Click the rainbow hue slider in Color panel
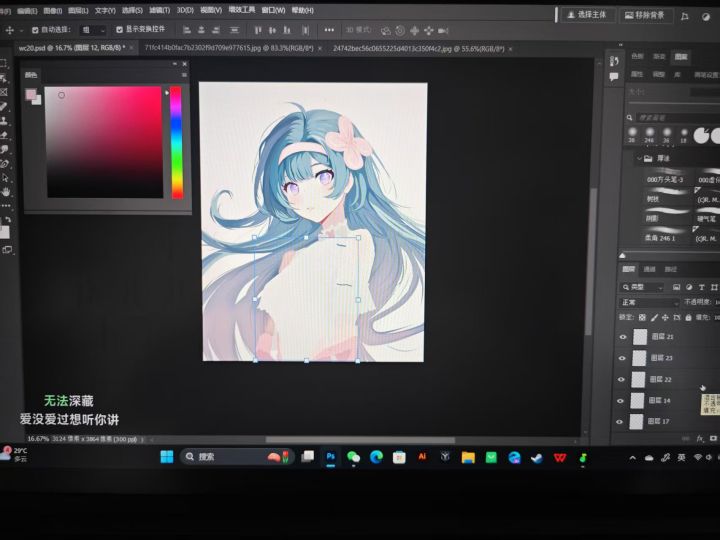The width and height of the screenshot is (720, 540). pyautogui.click(x=176, y=140)
